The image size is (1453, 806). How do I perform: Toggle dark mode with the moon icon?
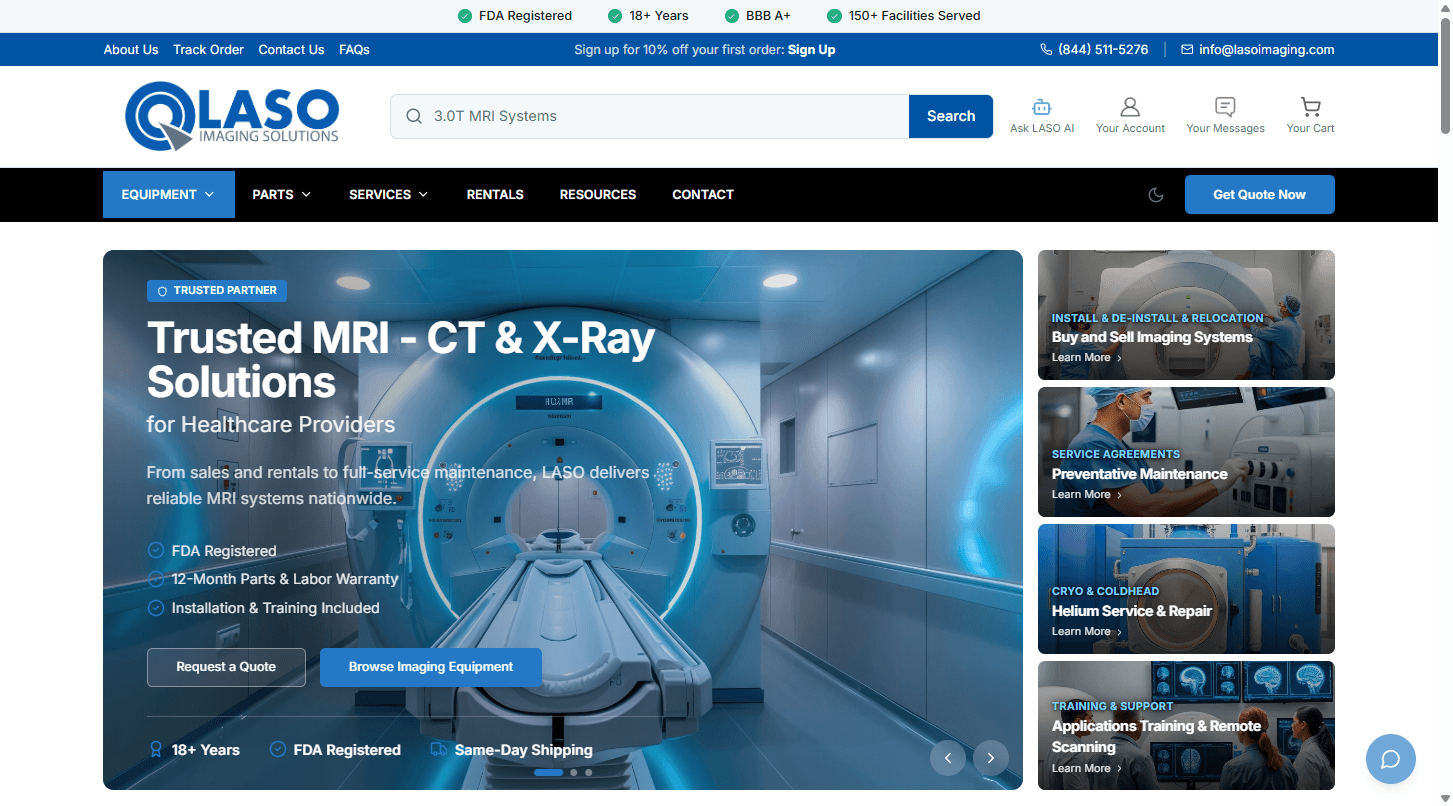1156,195
